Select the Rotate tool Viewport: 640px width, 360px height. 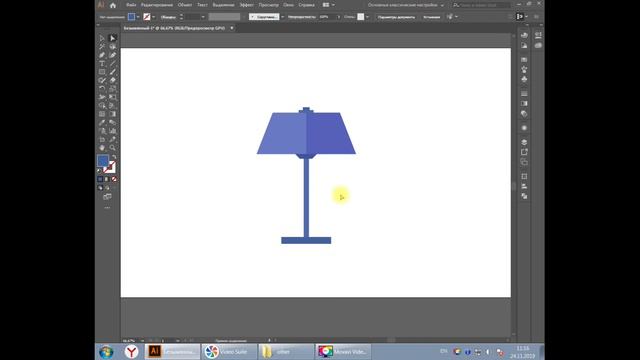102,89
